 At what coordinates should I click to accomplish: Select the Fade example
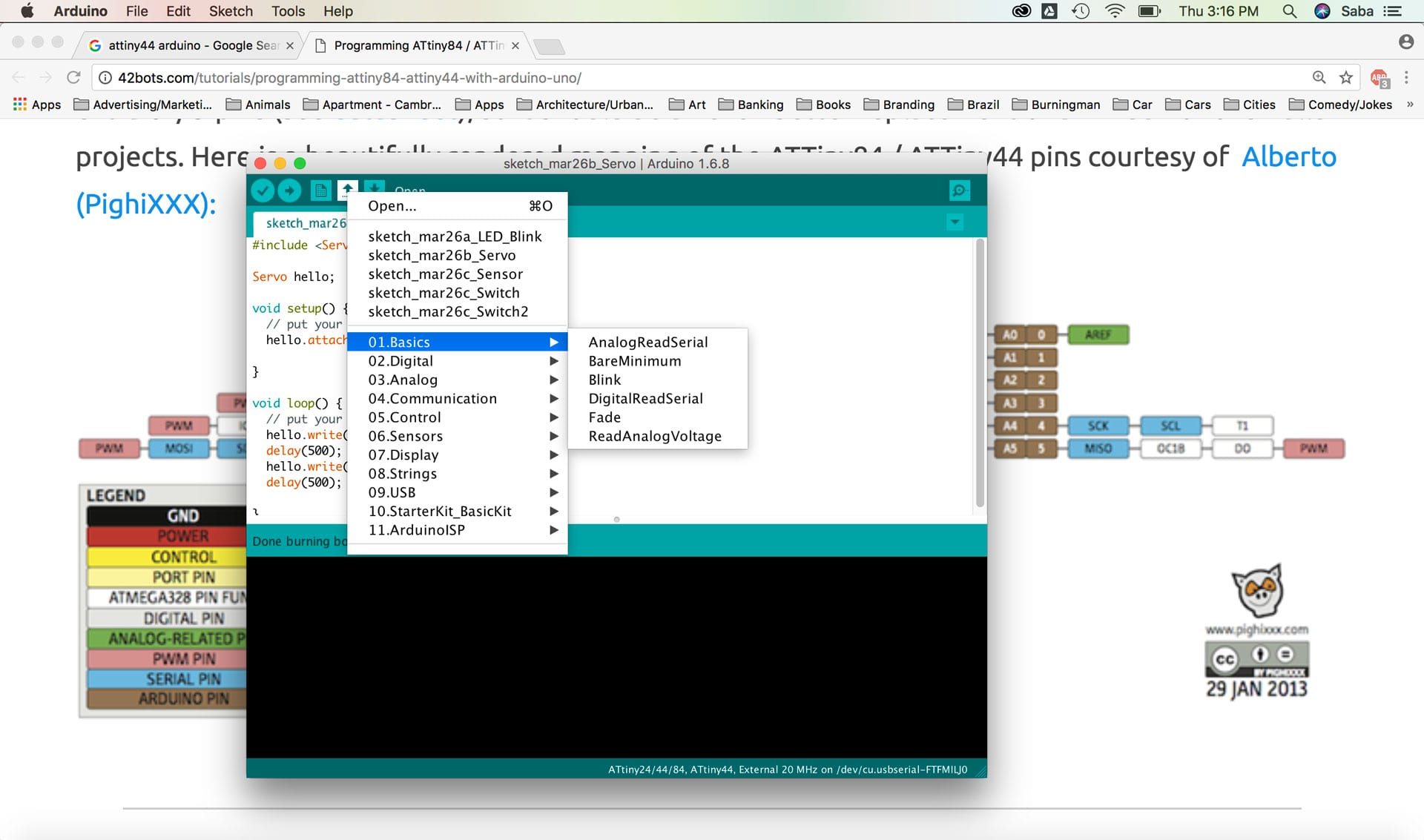pyautogui.click(x=658, y=417)
